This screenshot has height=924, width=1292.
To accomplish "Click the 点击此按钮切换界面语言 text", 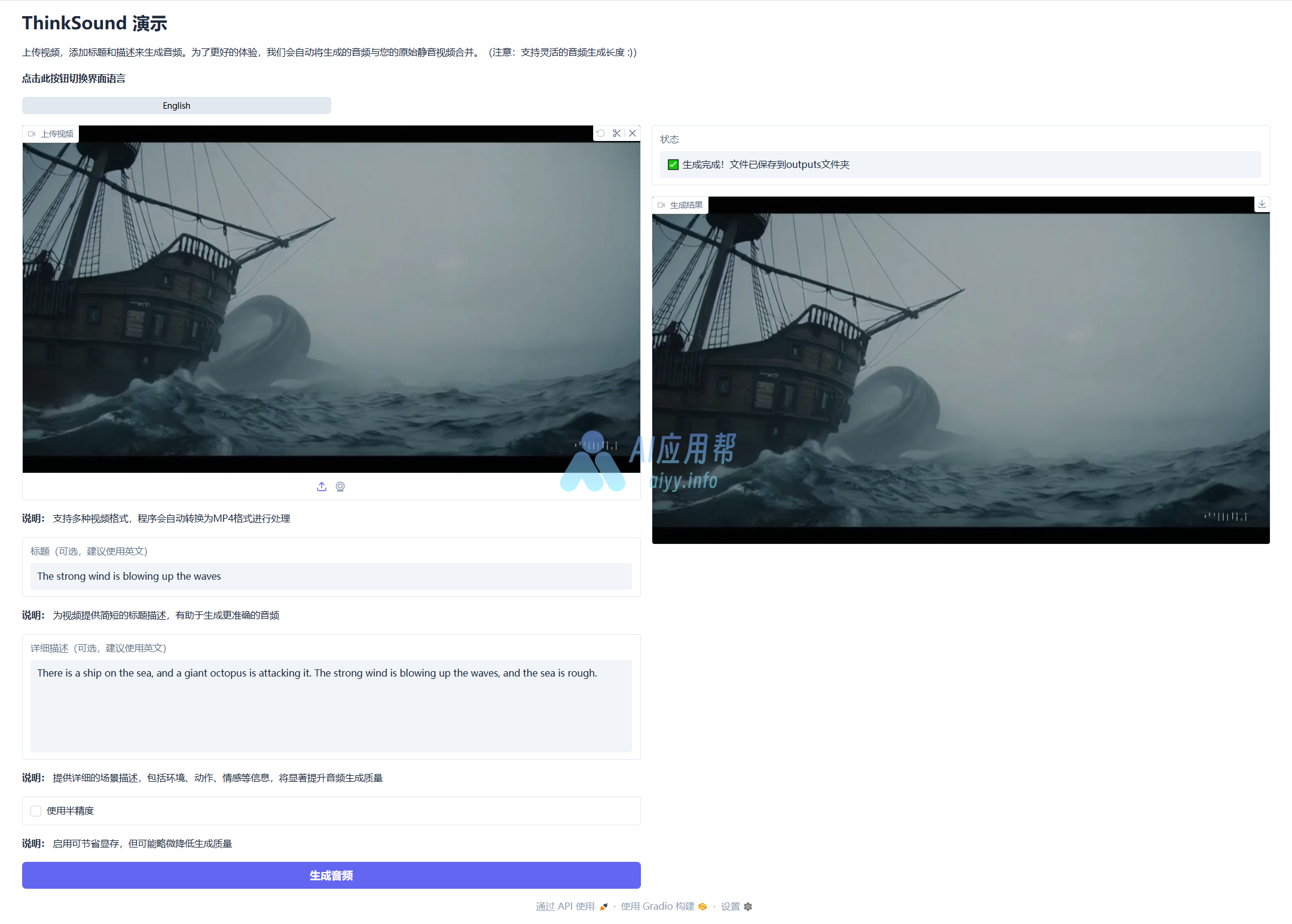I will coord(74,78).
